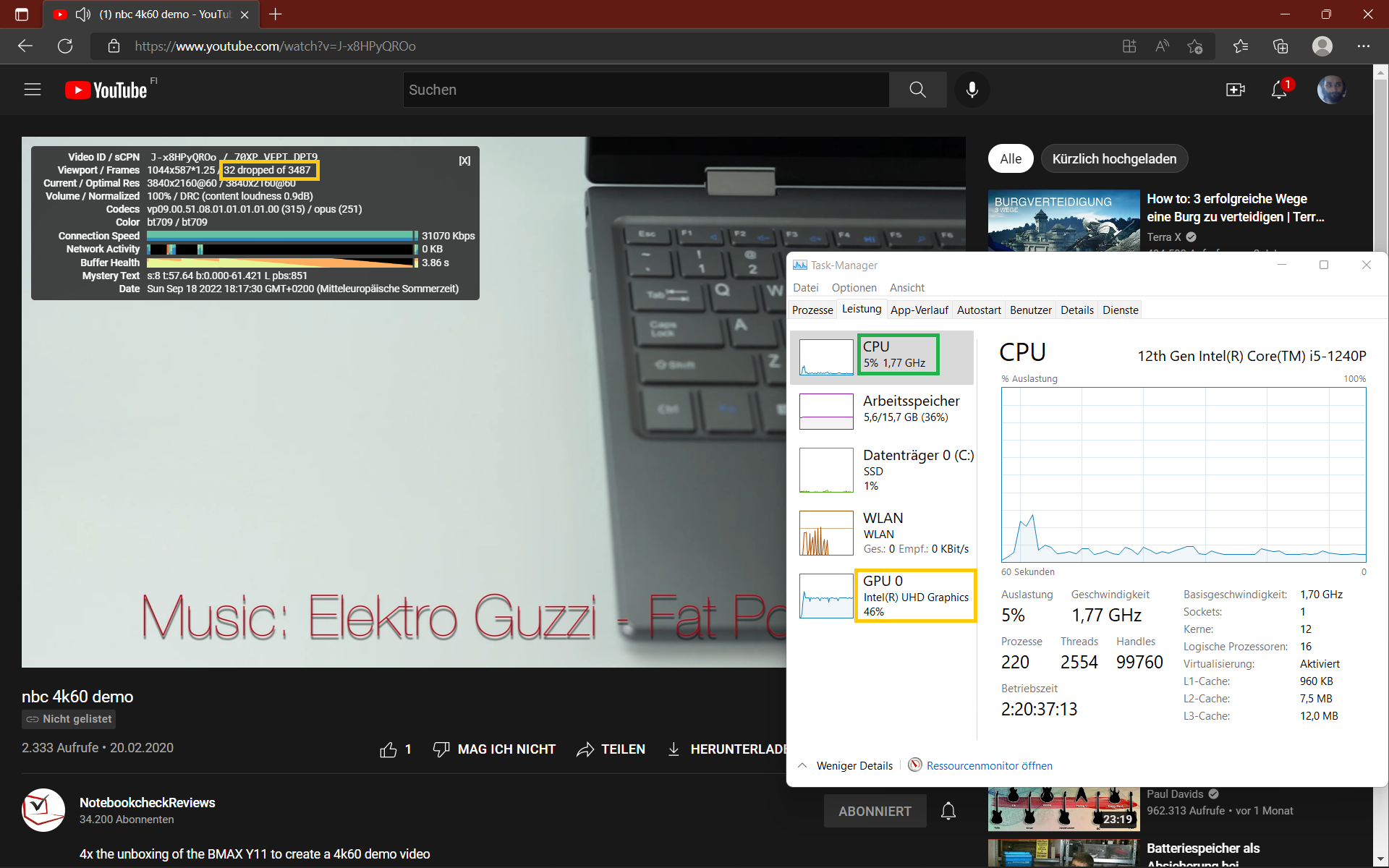View site information via the lock icon
Image resolution: width=1389 pixels, height=868 pixels.
(114, 46)
